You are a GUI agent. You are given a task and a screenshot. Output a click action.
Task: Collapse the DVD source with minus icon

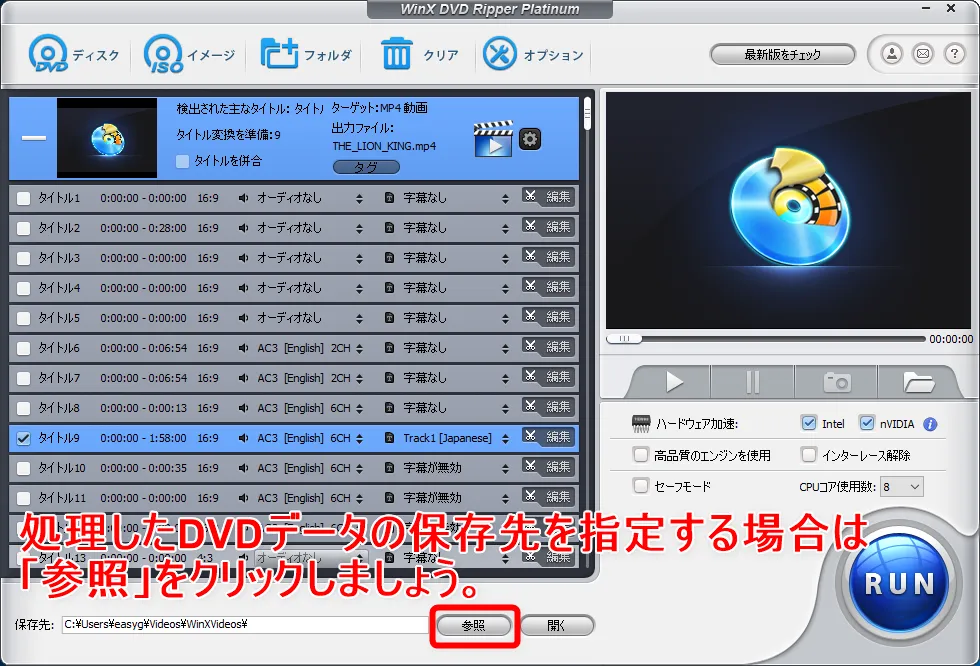pos(34,138)
